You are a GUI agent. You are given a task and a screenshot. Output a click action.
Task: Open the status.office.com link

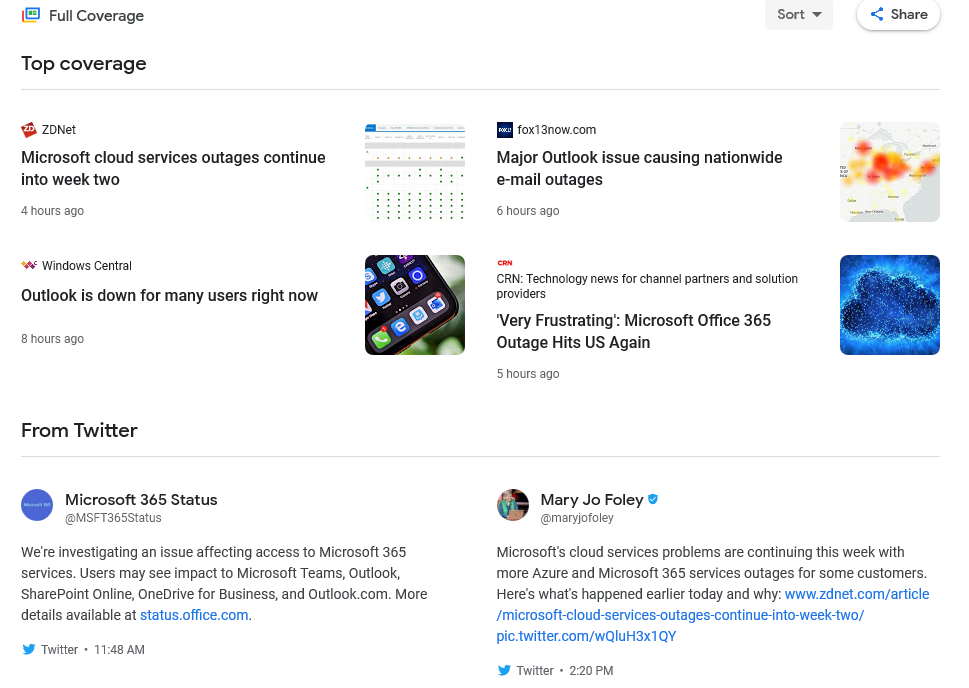click(194, 615)
